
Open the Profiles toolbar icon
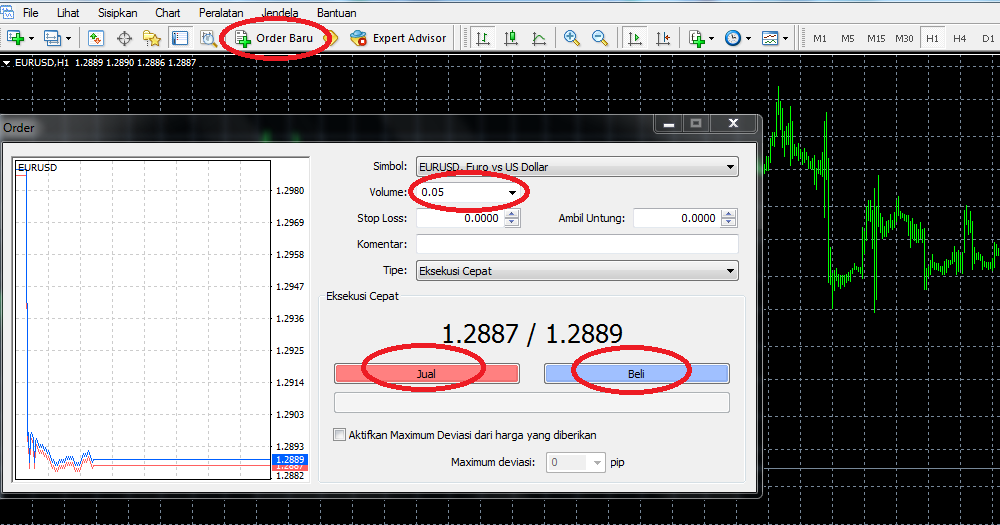click(52, 38)
